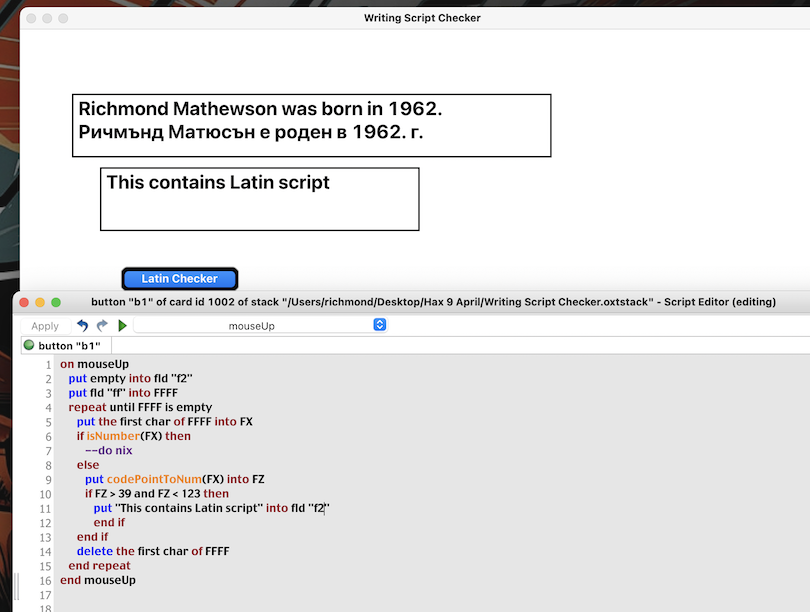Click the "else" keyword on line 8
The image size is (810, 612).
click(x=88, y=465)
